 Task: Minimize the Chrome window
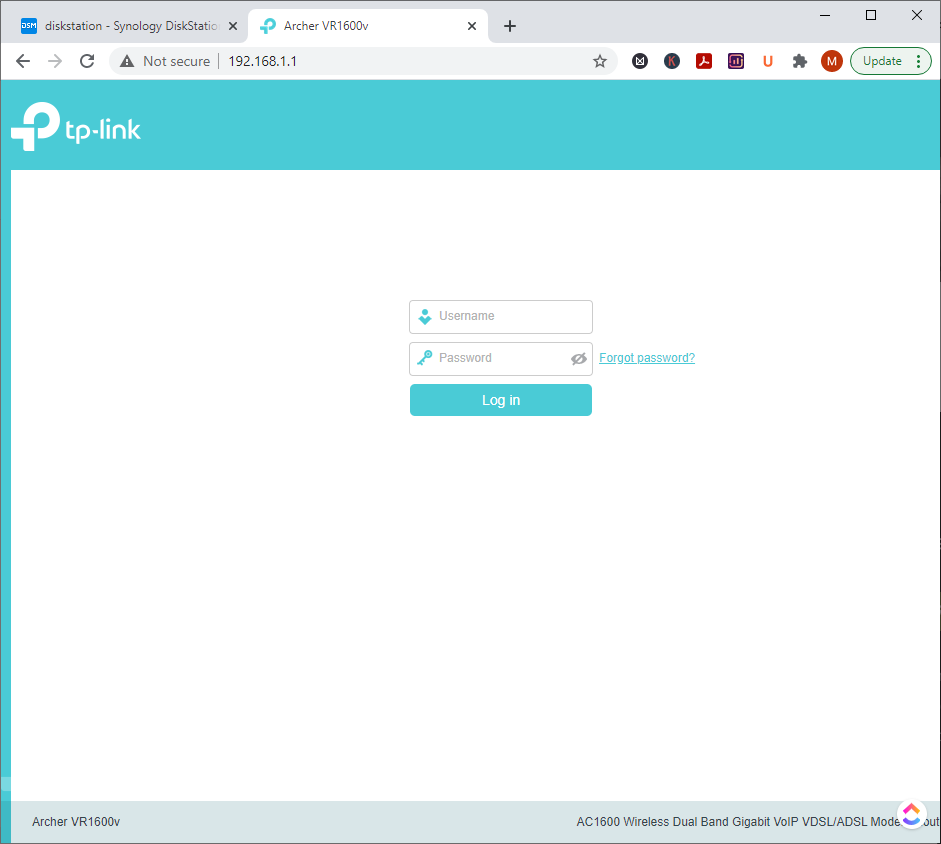click(x=825, y=16)
